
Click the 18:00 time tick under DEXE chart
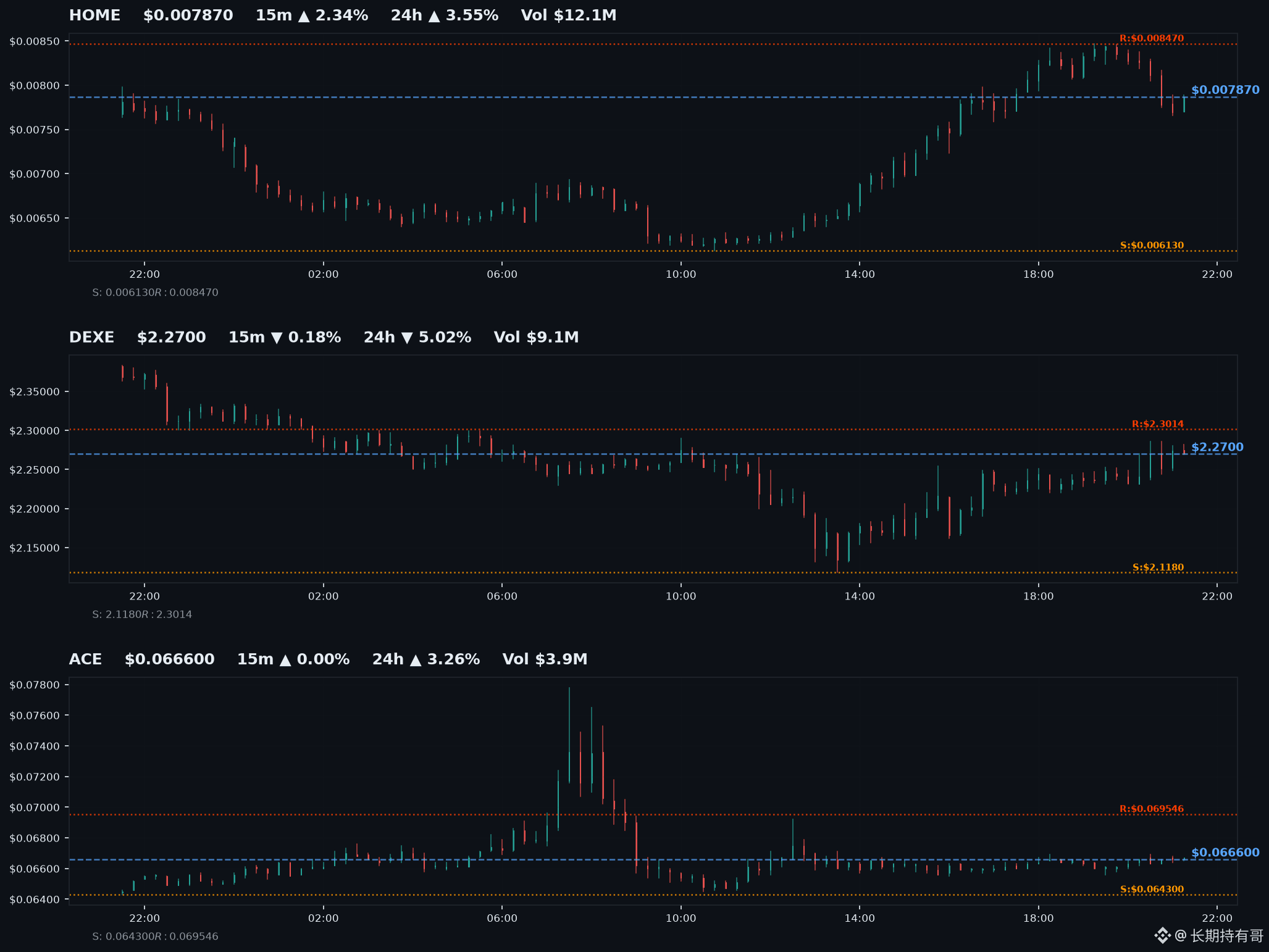pyautogui.click(x=1039, y=596)
